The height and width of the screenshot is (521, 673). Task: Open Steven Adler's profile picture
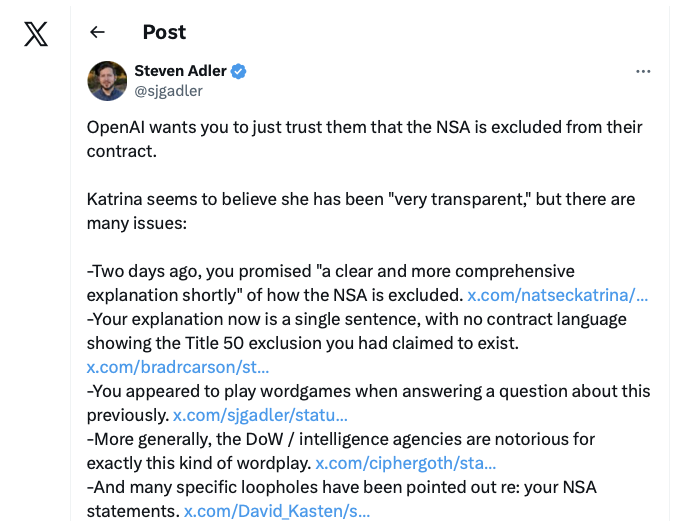[107, 81]
